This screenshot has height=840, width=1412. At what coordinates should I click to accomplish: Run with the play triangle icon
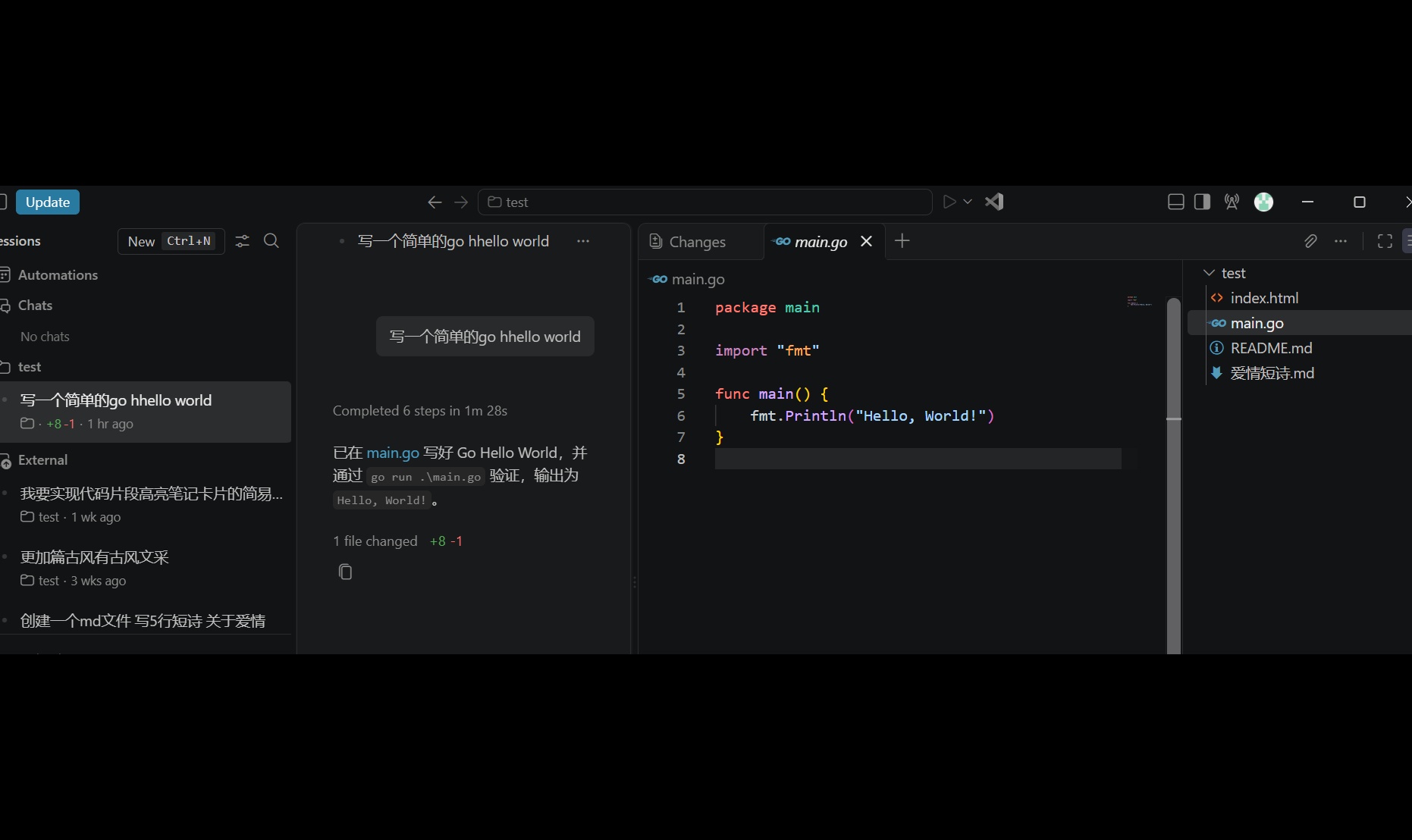pos(949,202)
